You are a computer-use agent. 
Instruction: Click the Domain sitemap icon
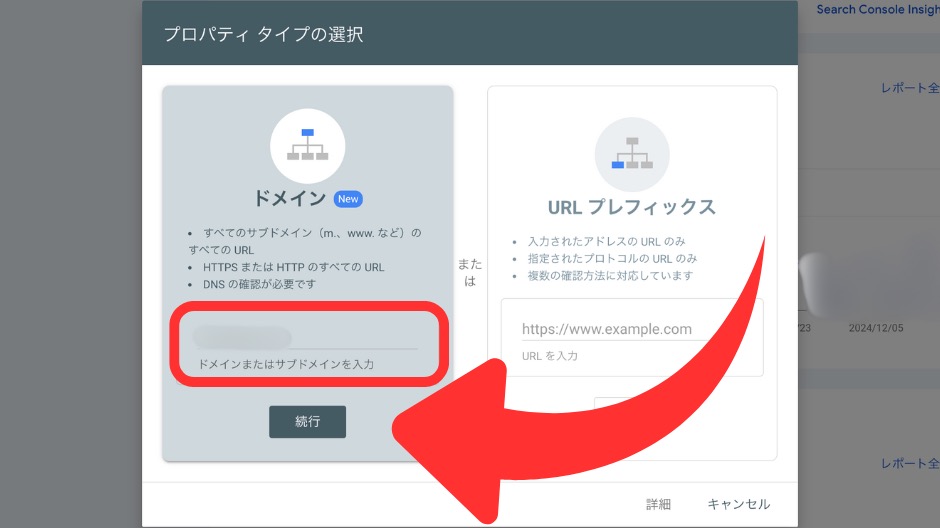tap(308, 146)
